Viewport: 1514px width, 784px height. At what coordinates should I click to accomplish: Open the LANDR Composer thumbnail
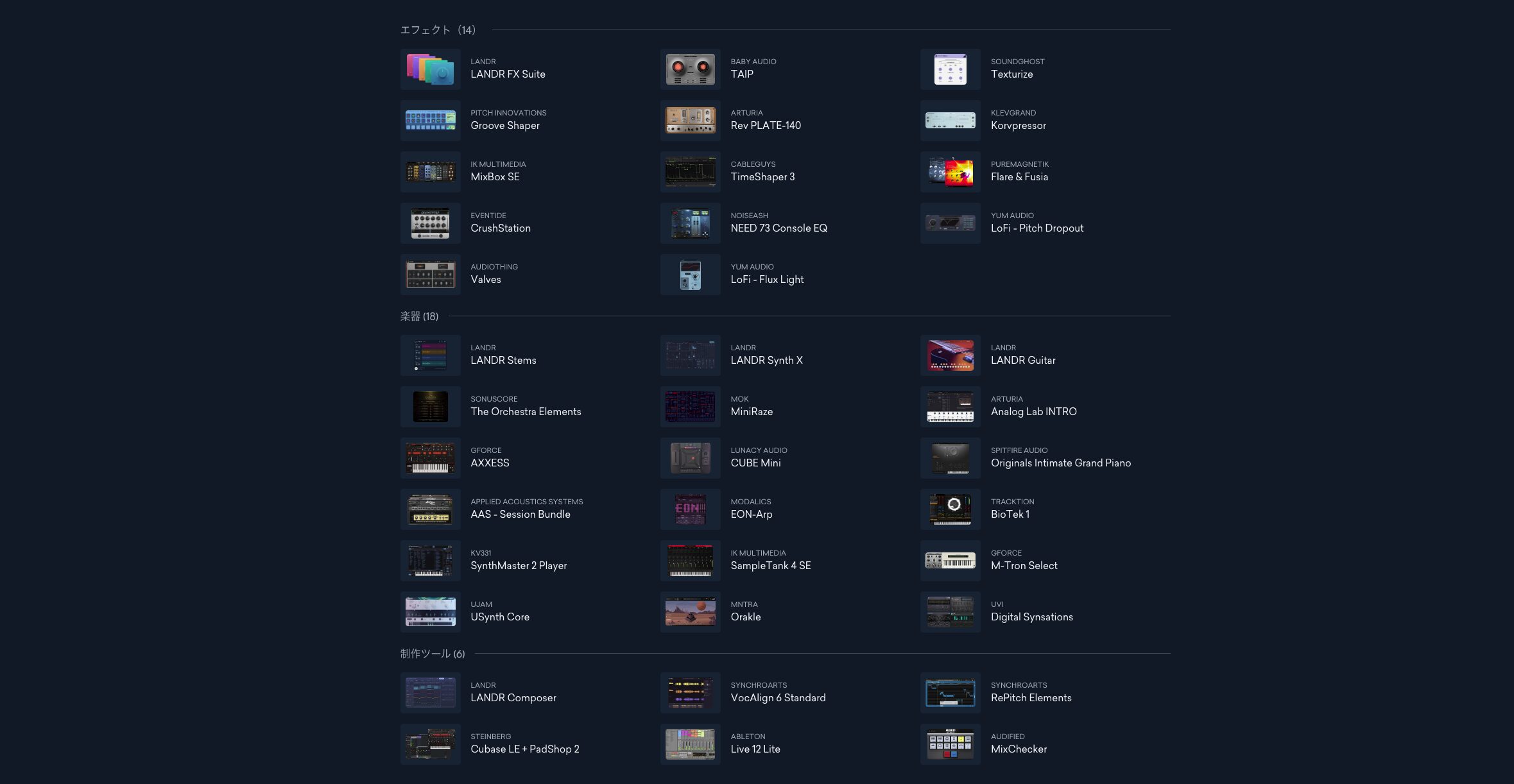pyautogui.click(x=430, y=693)
